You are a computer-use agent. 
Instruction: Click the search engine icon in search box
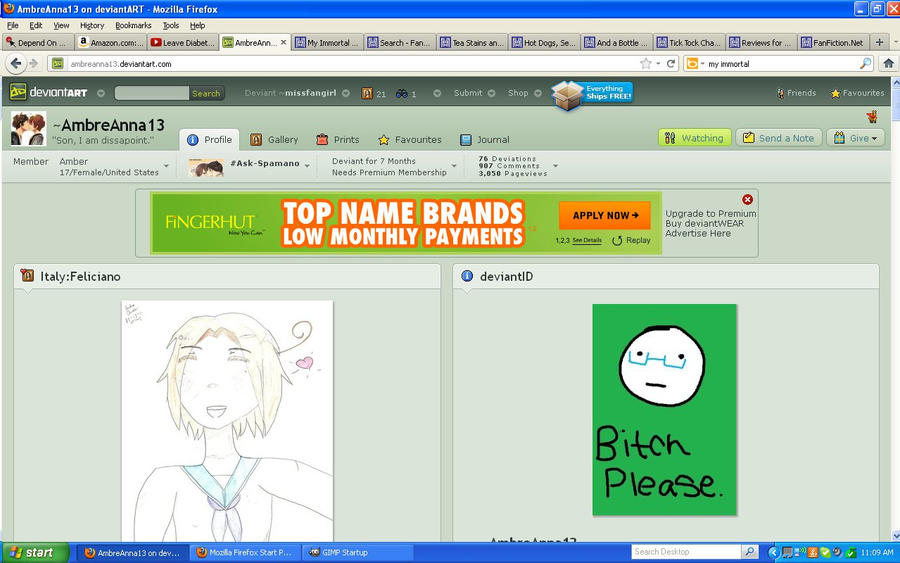[692, 64]
